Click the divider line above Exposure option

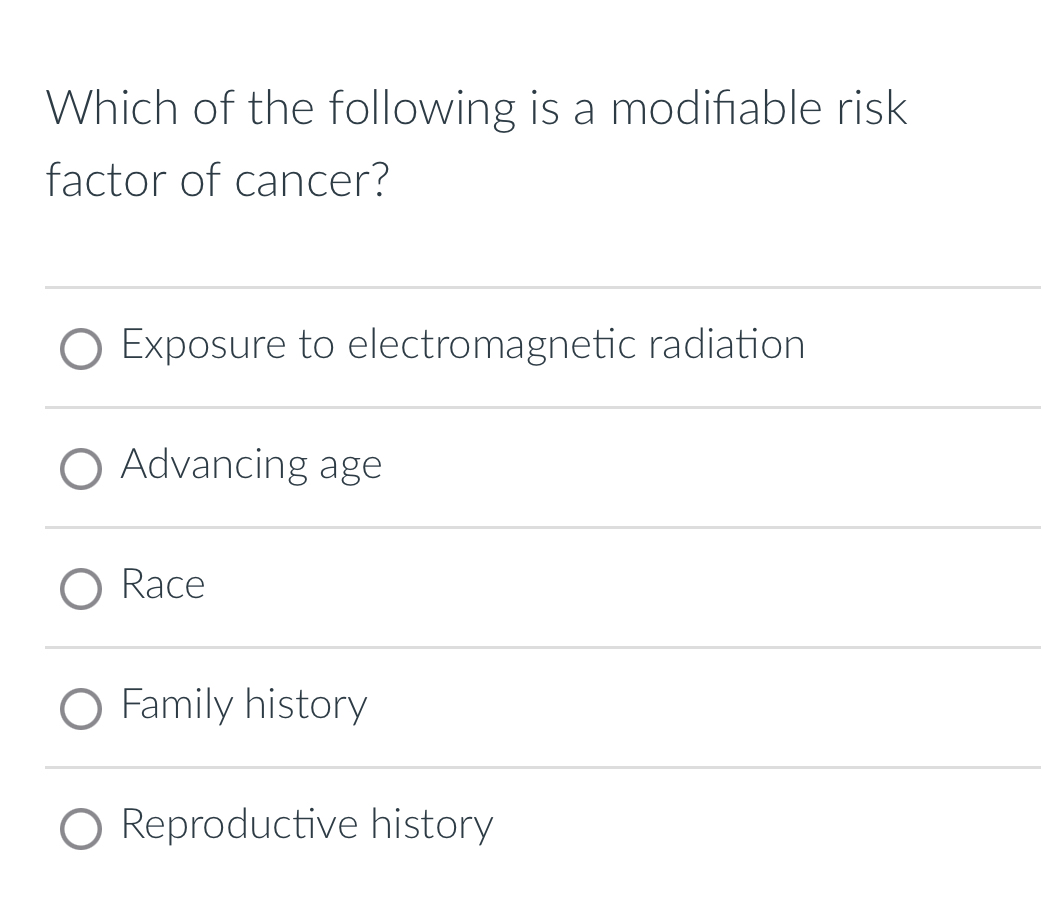[x=540, y=288]
